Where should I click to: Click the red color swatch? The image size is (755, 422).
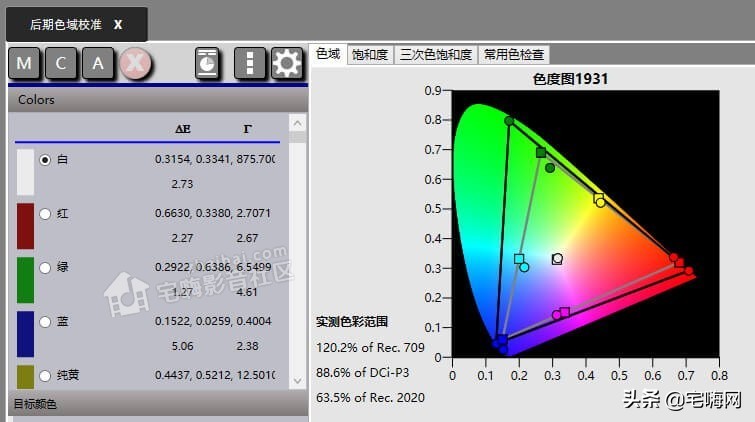[x=26, y=226]
